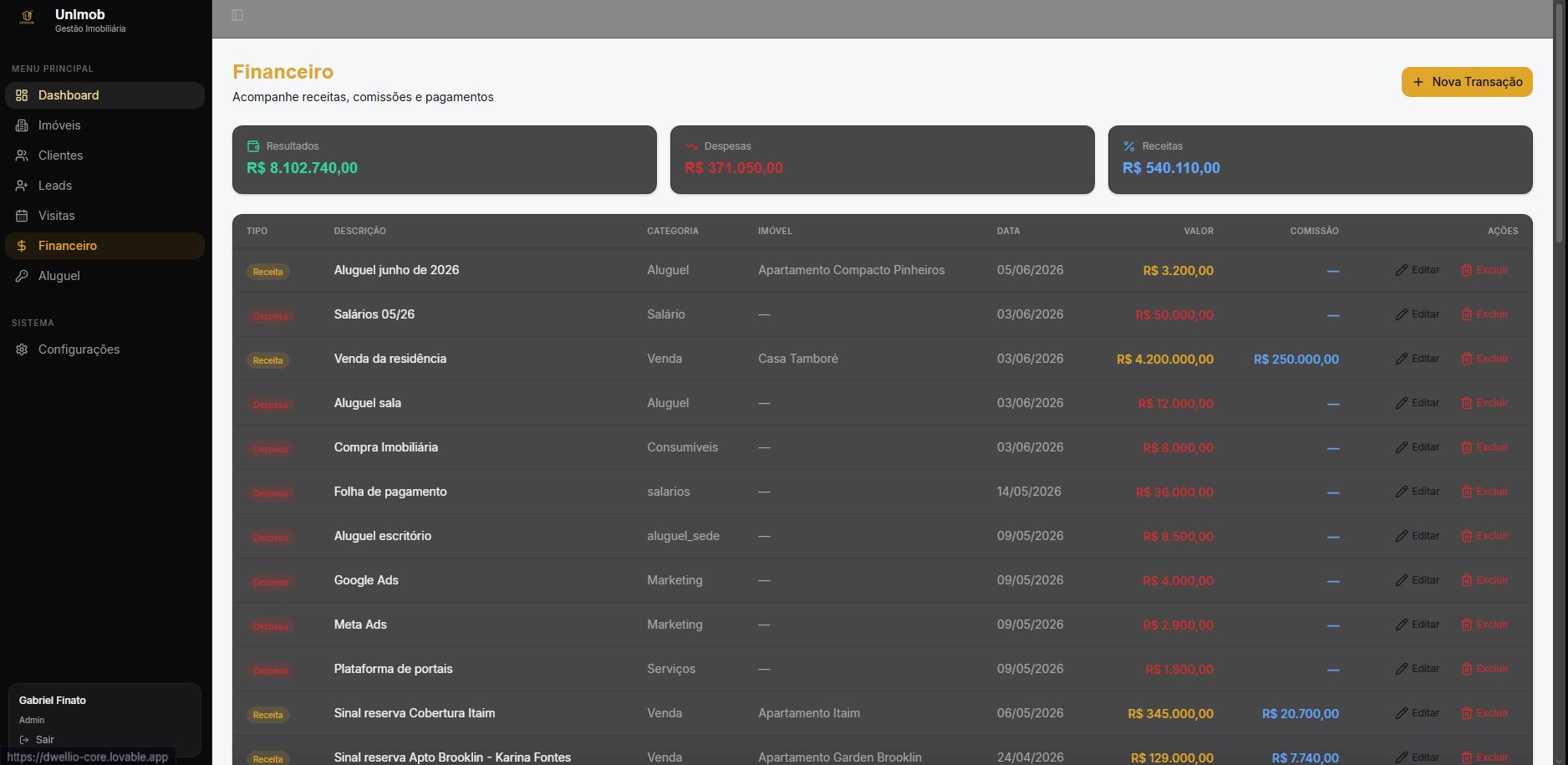Viewport: 1568px width, 765px height.
Task: Click the CATEGORIA column header
Action: tap(673, 231)
